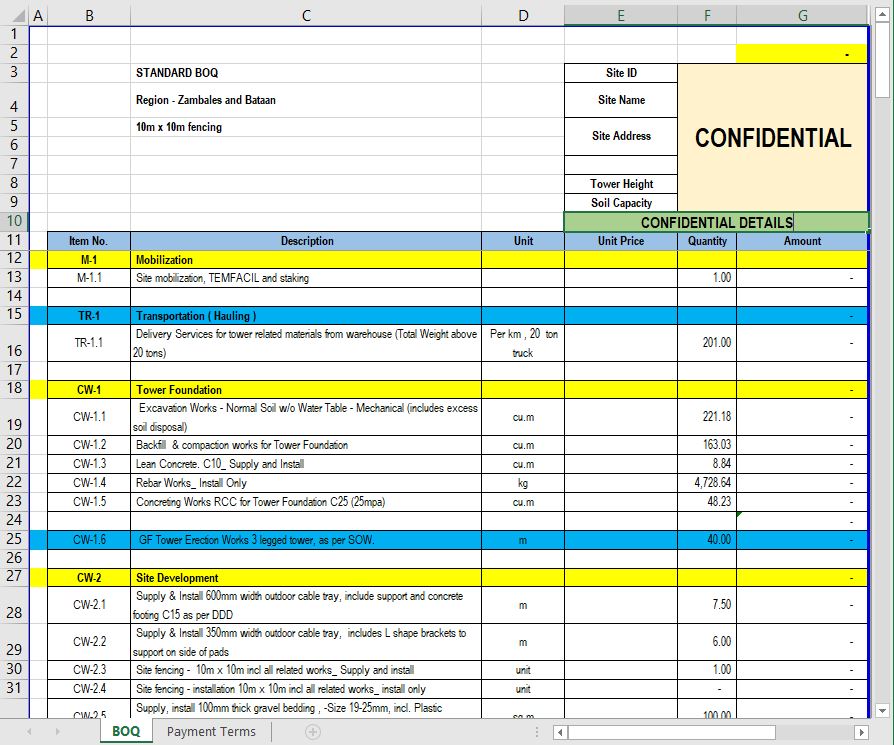Select column C header
The width and height of the screenshot is (894, 745).
[306, 15]
